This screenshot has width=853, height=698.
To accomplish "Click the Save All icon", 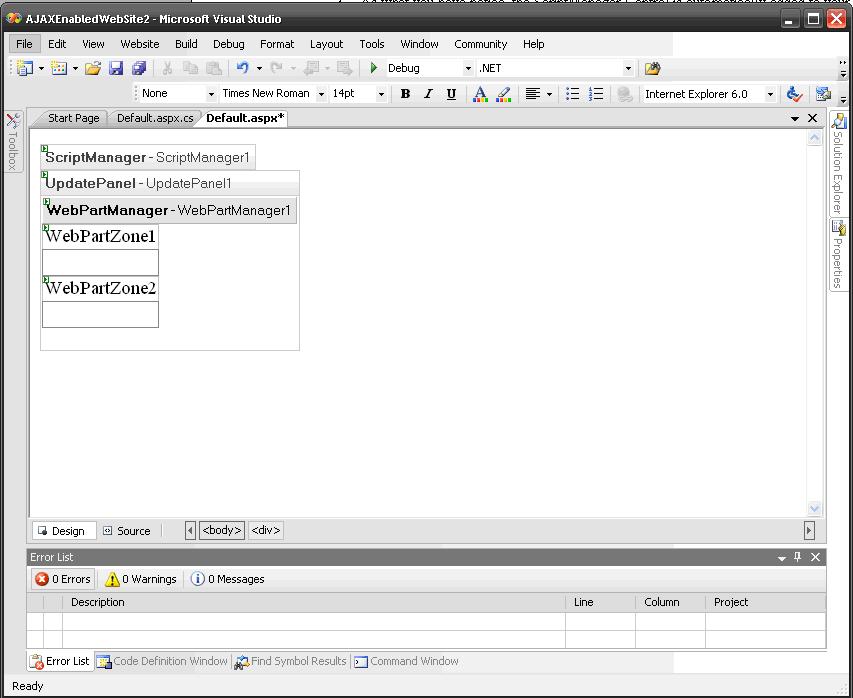I will 139,68.
